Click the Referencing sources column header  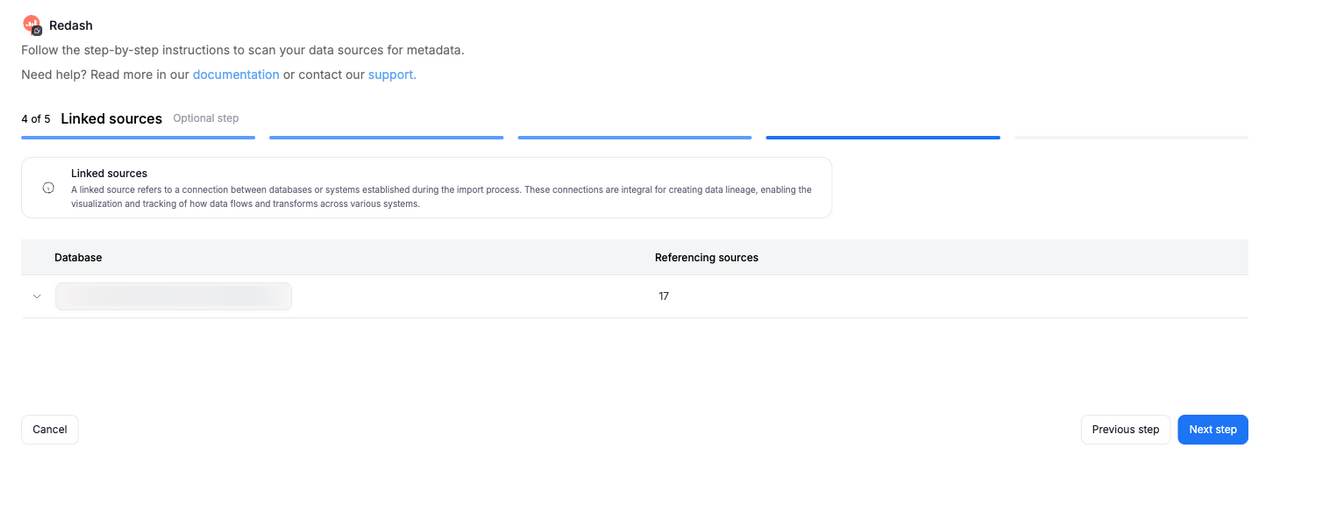(x=706, y=257)
